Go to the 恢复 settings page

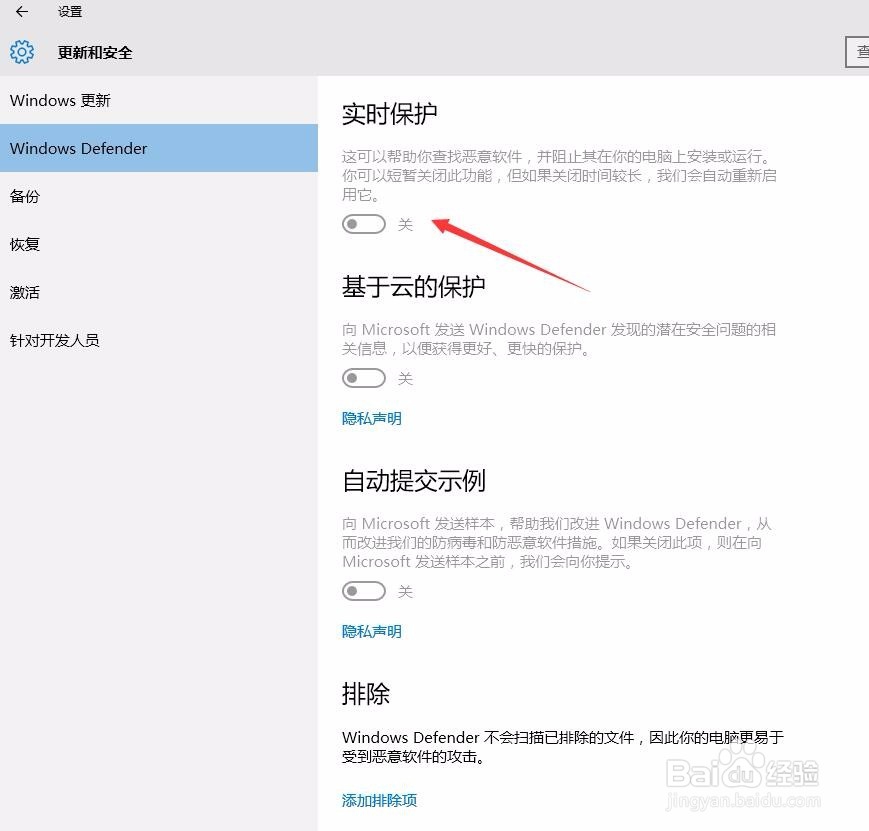159,244
